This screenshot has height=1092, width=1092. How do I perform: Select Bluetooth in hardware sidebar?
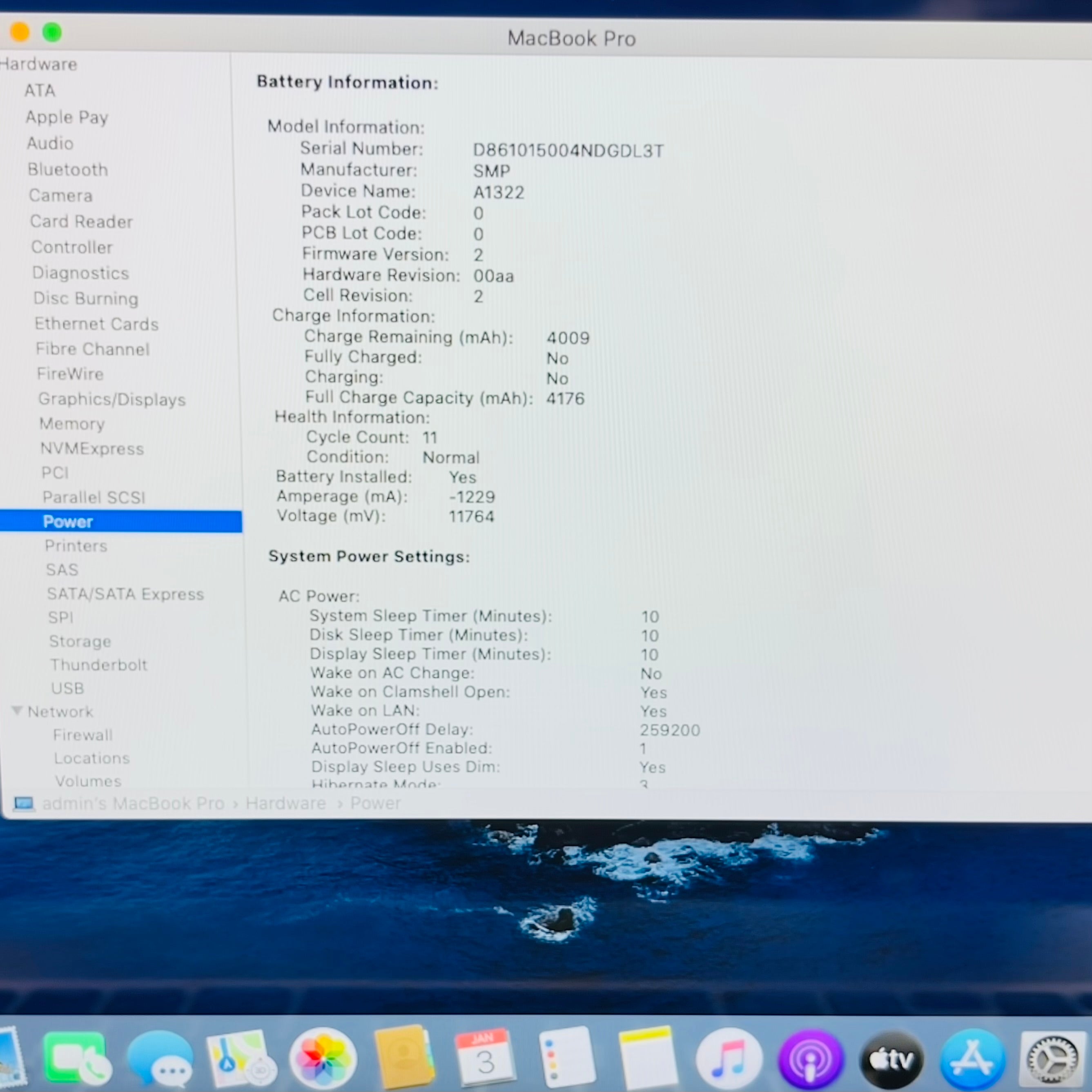68,169
